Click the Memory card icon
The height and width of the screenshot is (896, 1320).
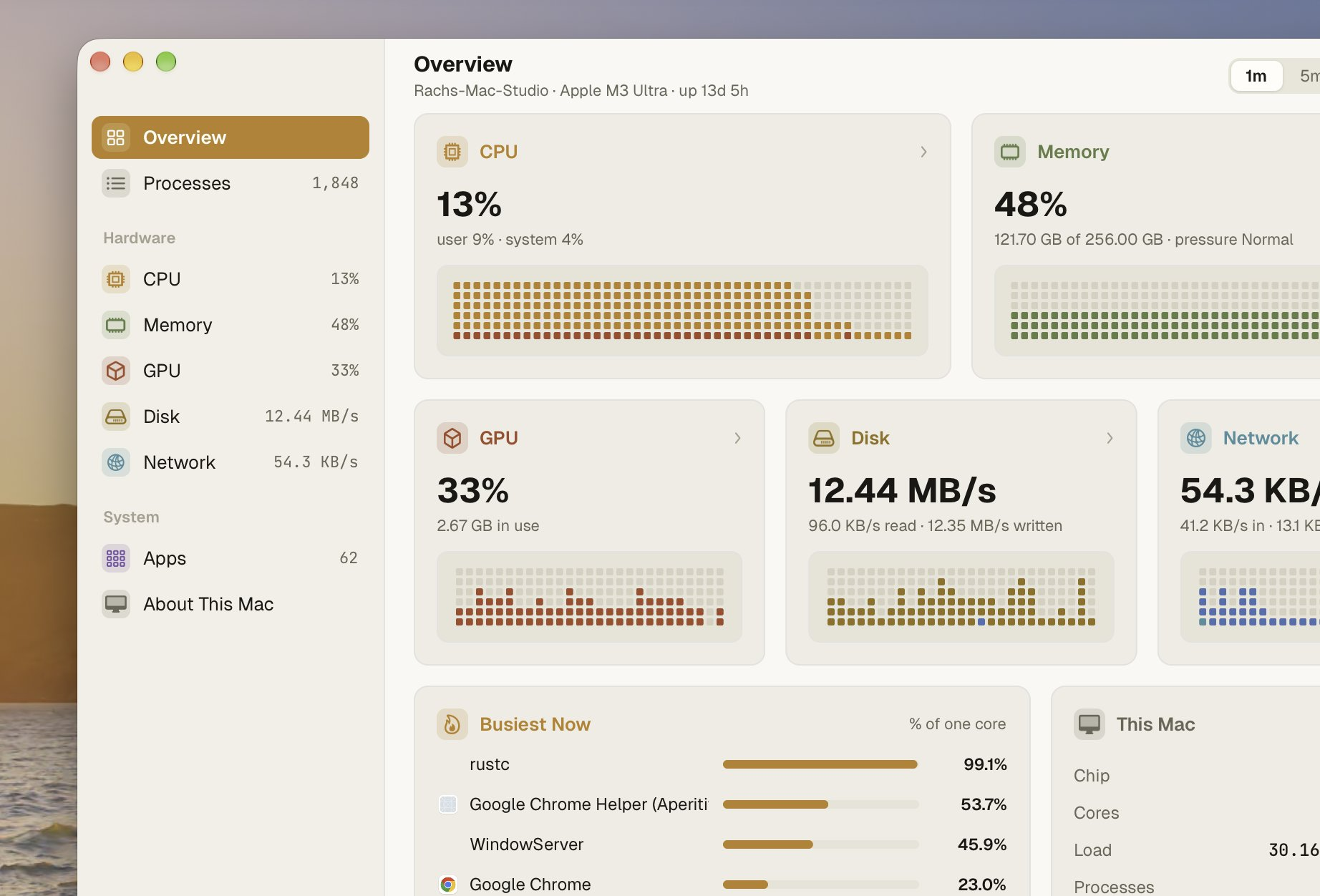tap(1010, 152)
